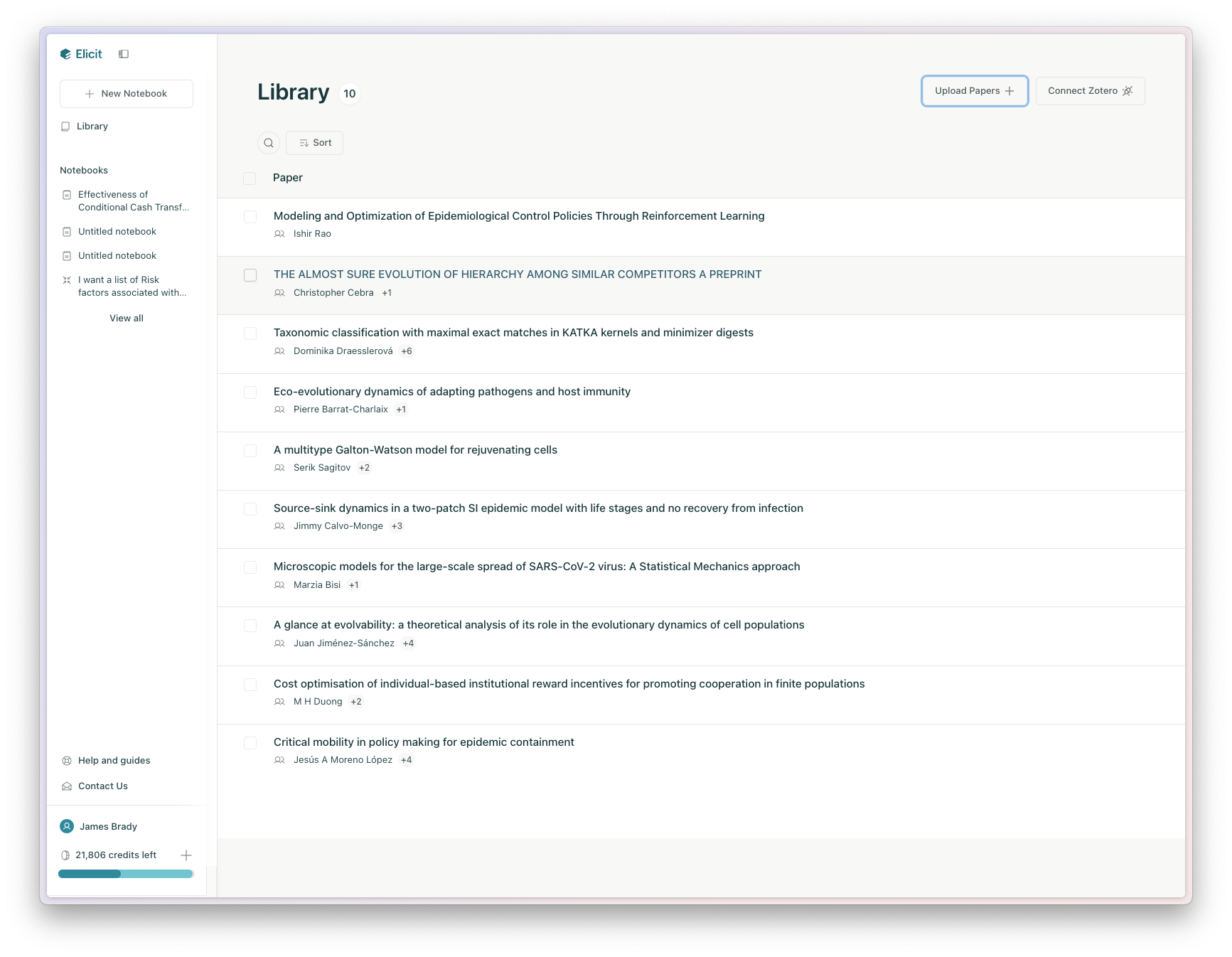Click the Help and guides lifebuoy icon
1232x957 pixels.
(67, 761)
